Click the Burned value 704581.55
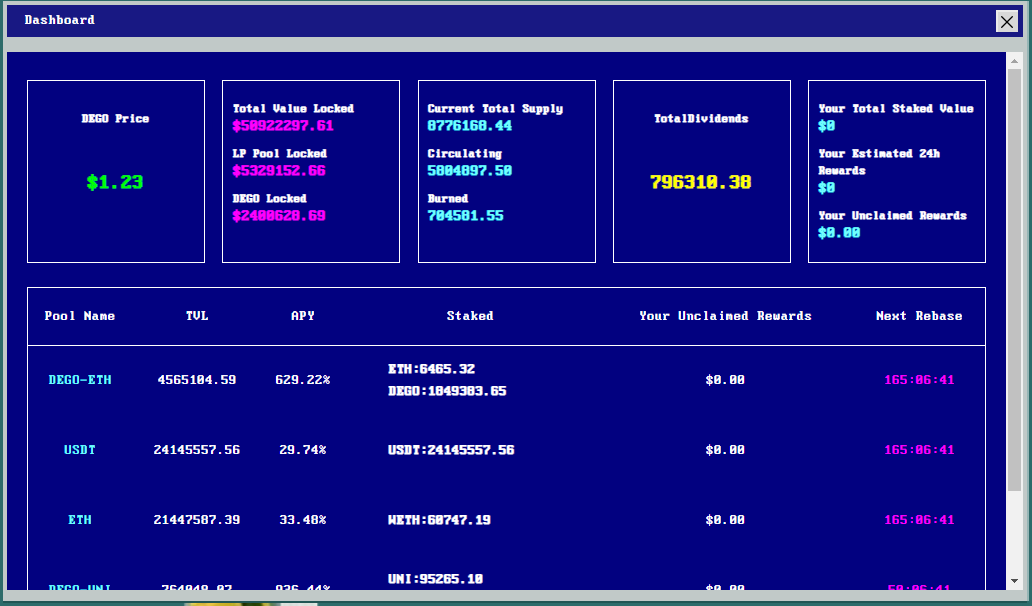This screenshot has width=1032, height=606. coord(465,215)
